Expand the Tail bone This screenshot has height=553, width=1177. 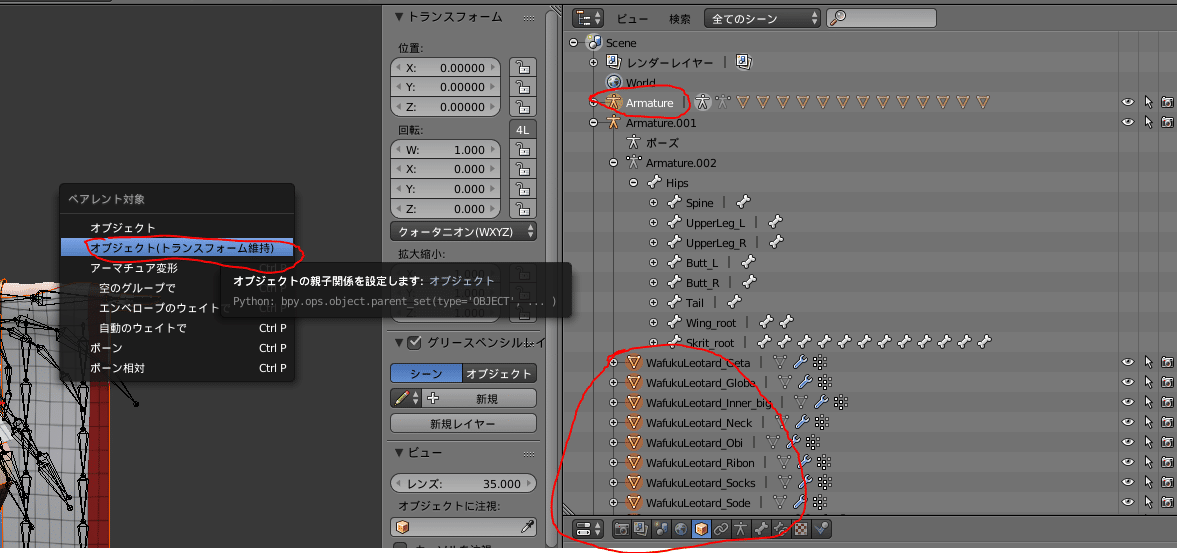point(653,302)
